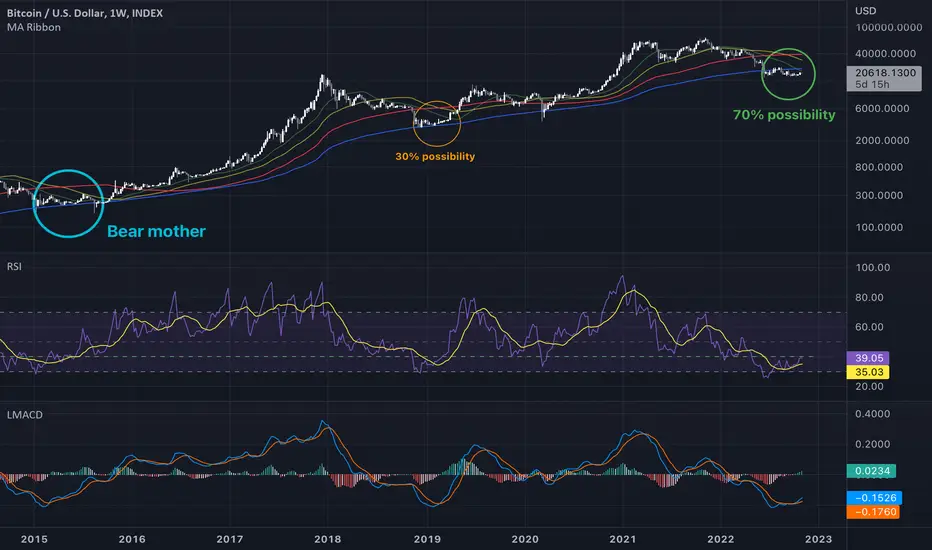932x550 pixels.
Task: Click the '70% possibility' annotation text
Action: (x=784, y=115)
